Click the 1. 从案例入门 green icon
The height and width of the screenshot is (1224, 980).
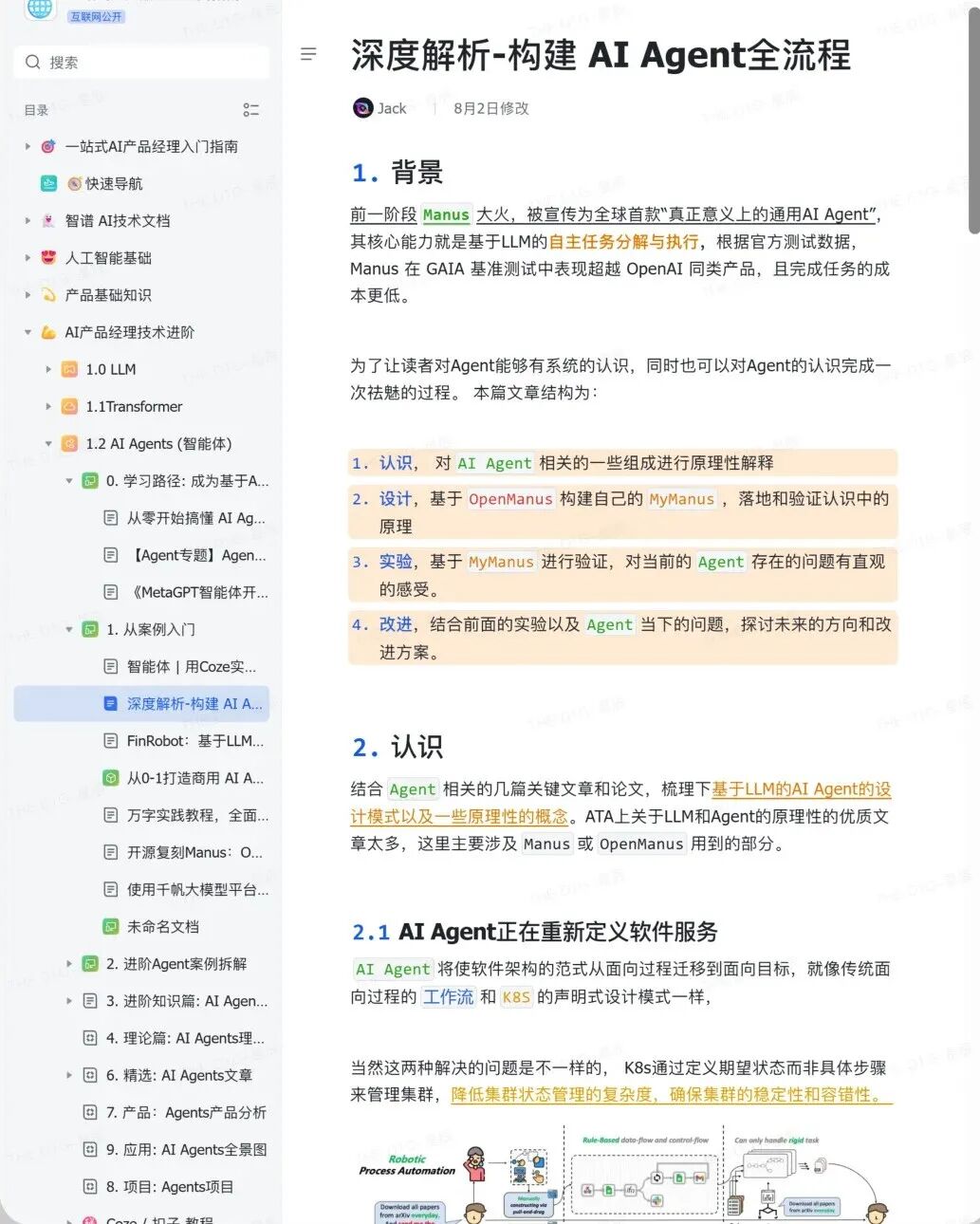90,629
